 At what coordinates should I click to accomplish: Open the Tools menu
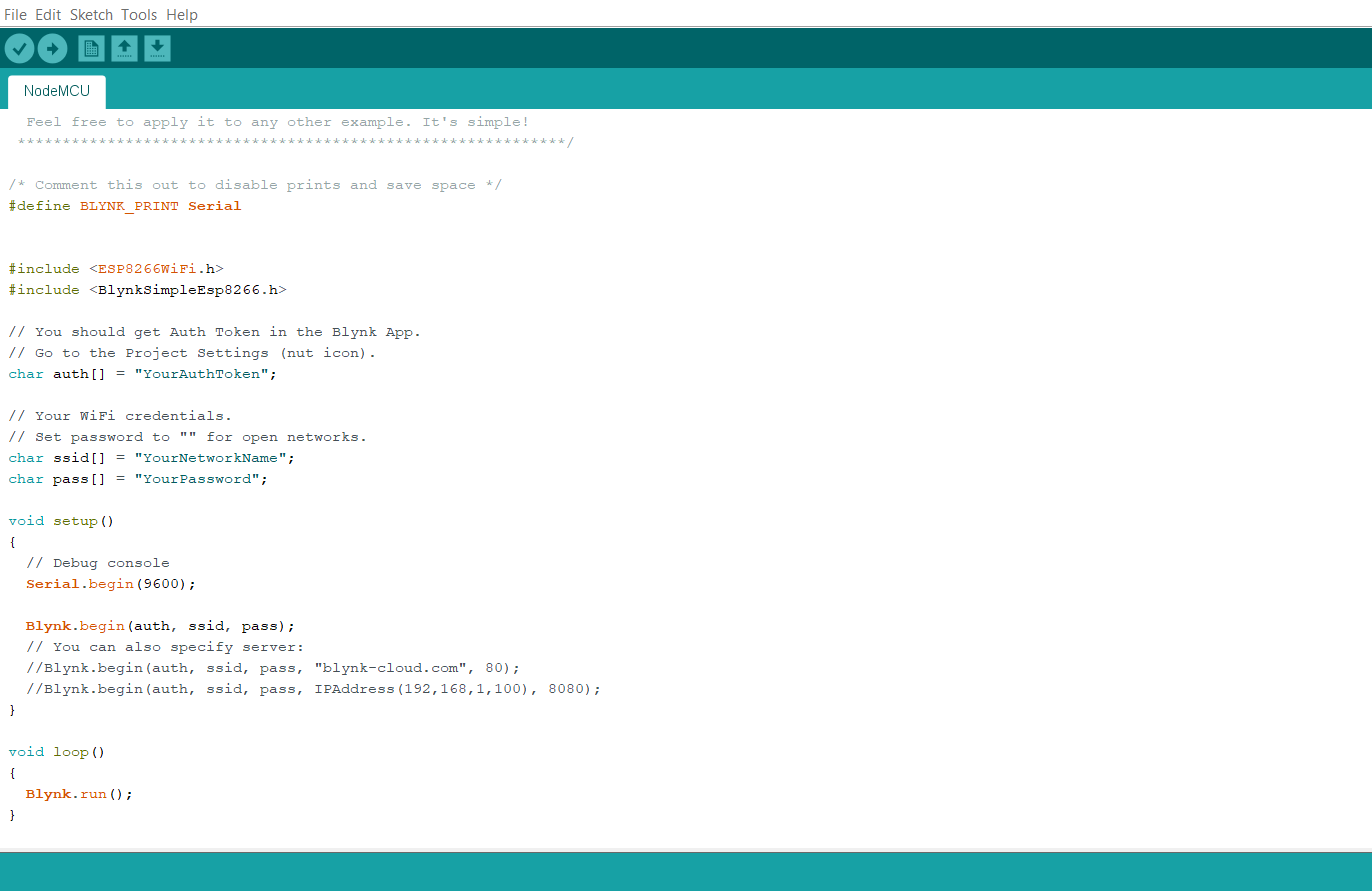[x=139, y=15]
